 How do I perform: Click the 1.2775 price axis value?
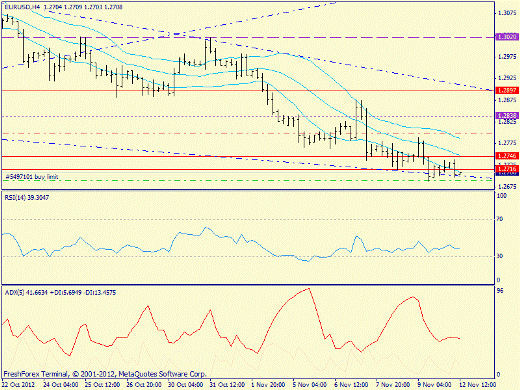(507, 143)
